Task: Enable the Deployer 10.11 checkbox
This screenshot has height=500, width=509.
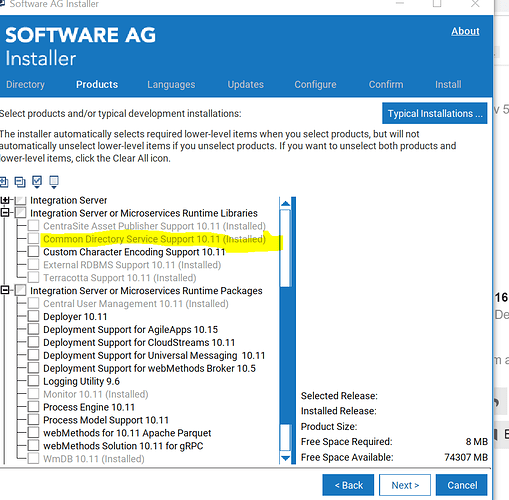Action: 33,316
